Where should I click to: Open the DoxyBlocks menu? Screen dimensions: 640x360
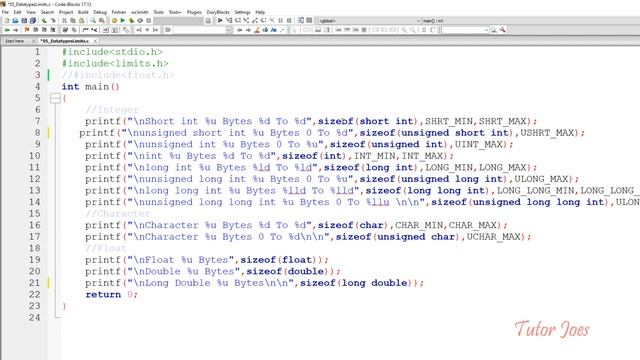click(218, 12)
